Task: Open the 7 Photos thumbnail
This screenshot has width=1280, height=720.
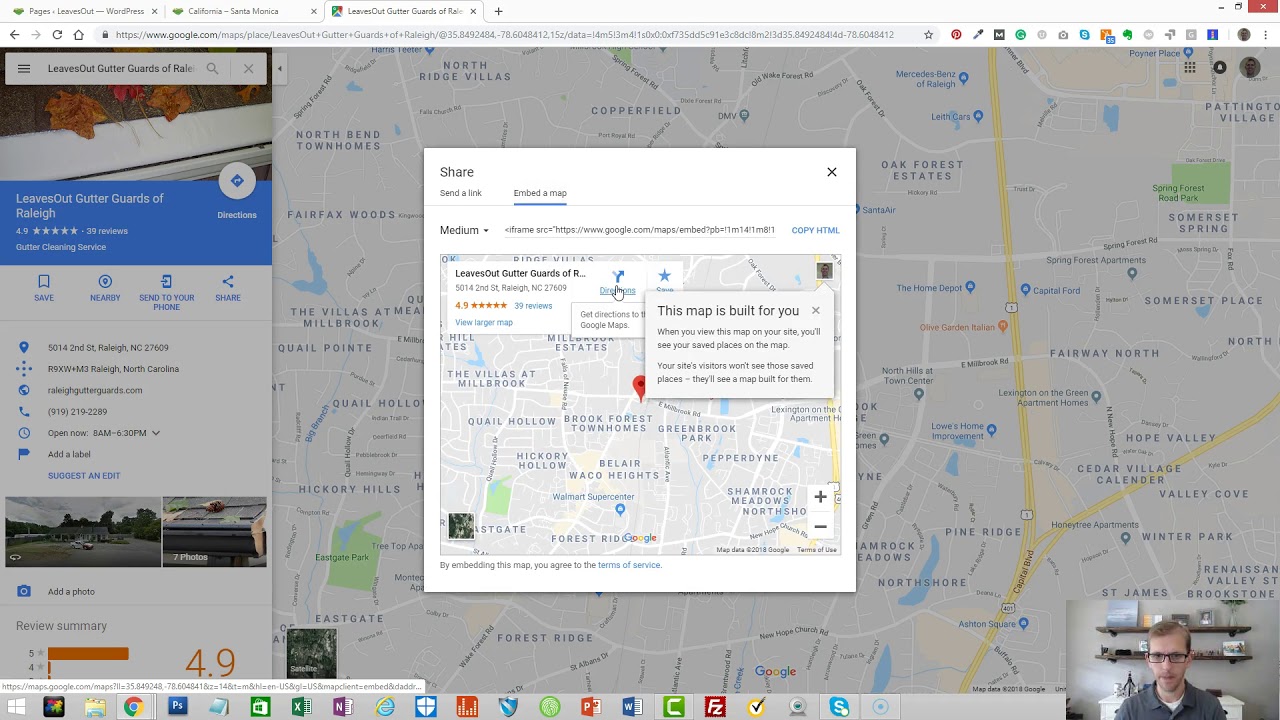Action: pos(215,532)
